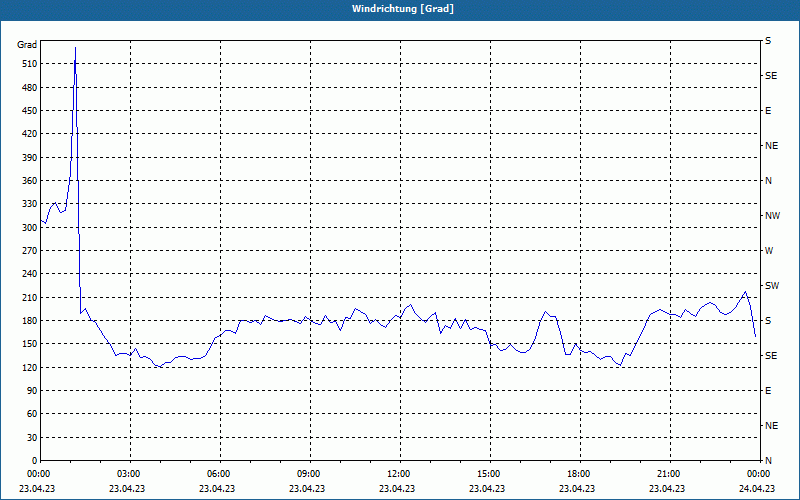Select the time label 03:00
800x500 pixels.
[x=130, y=474]
